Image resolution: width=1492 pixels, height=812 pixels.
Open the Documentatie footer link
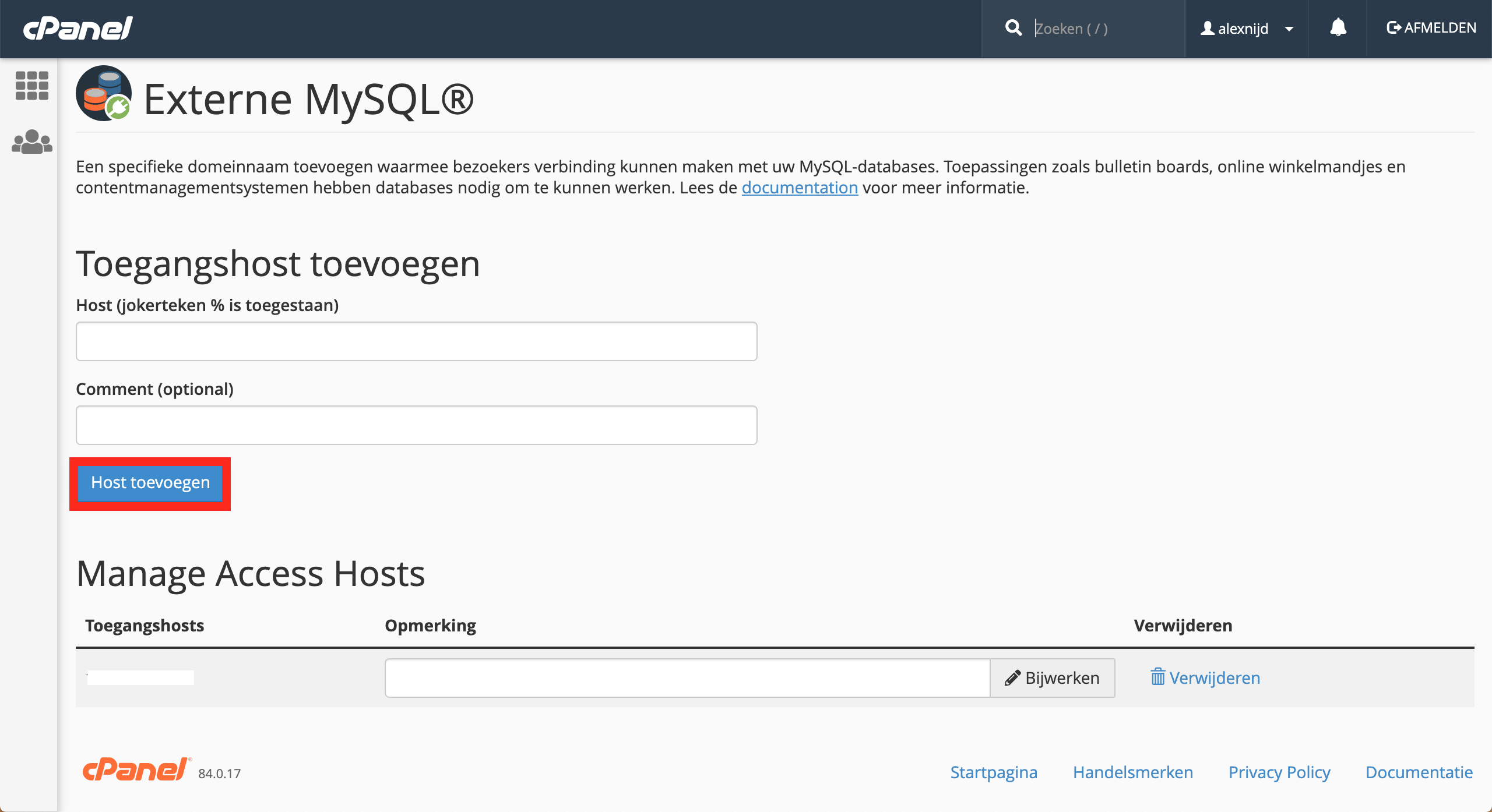(x=1419, y=772)
